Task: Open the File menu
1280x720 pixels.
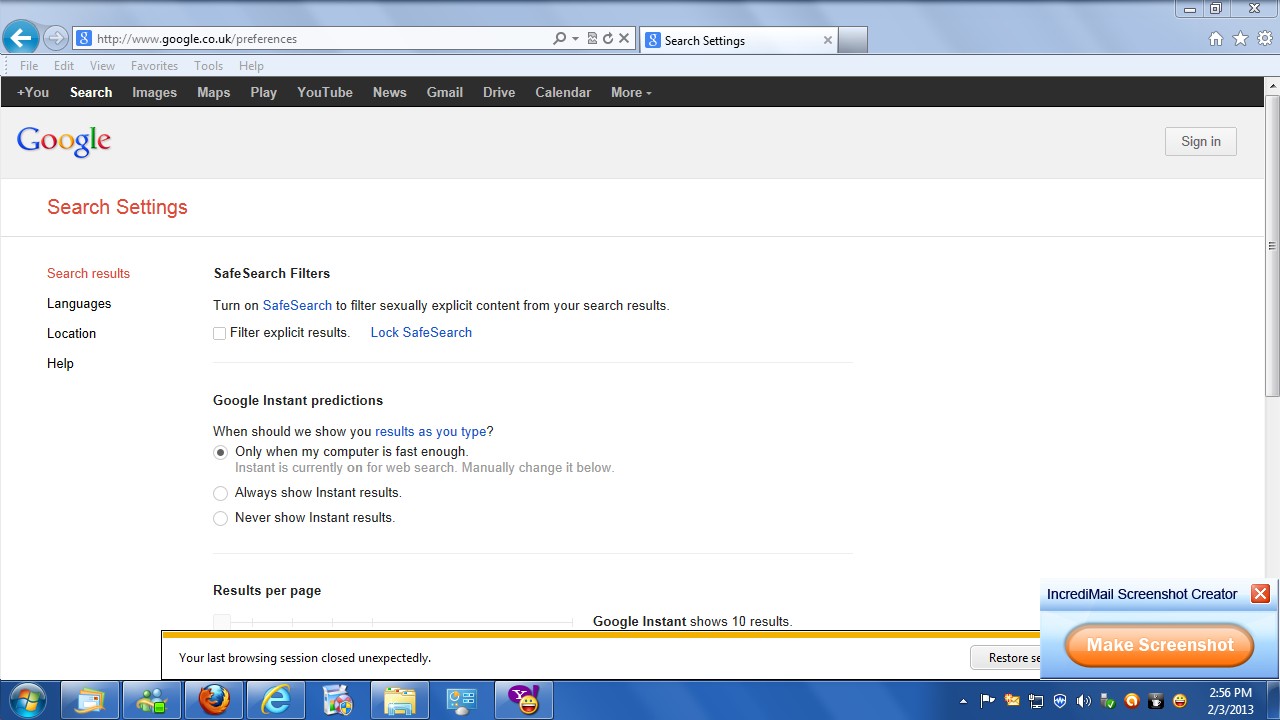Action: (29, 66)
